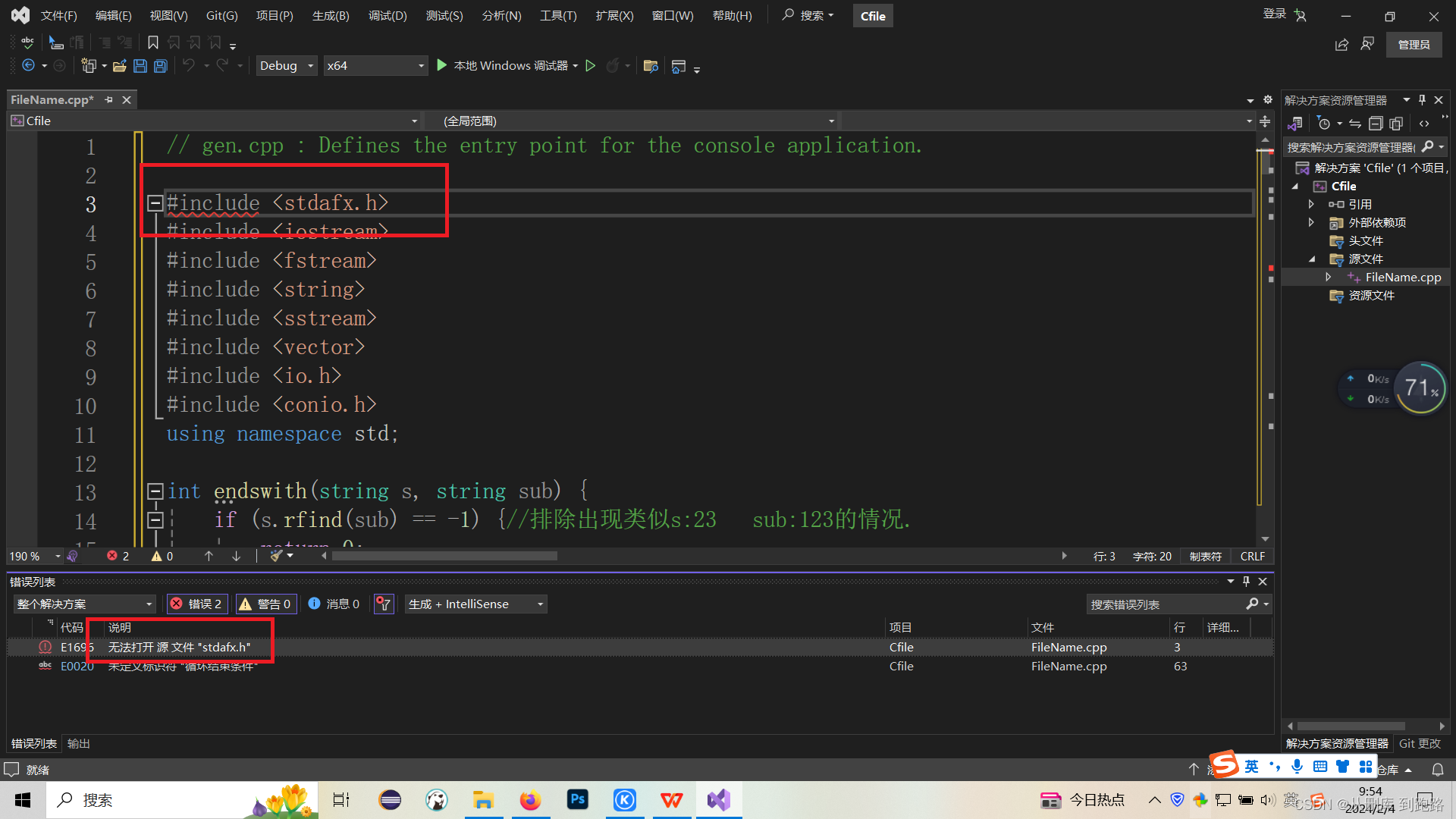
Task: Click the Solution Explorer horizontal scrollbar thumb
Action: tap(1351, 726)
